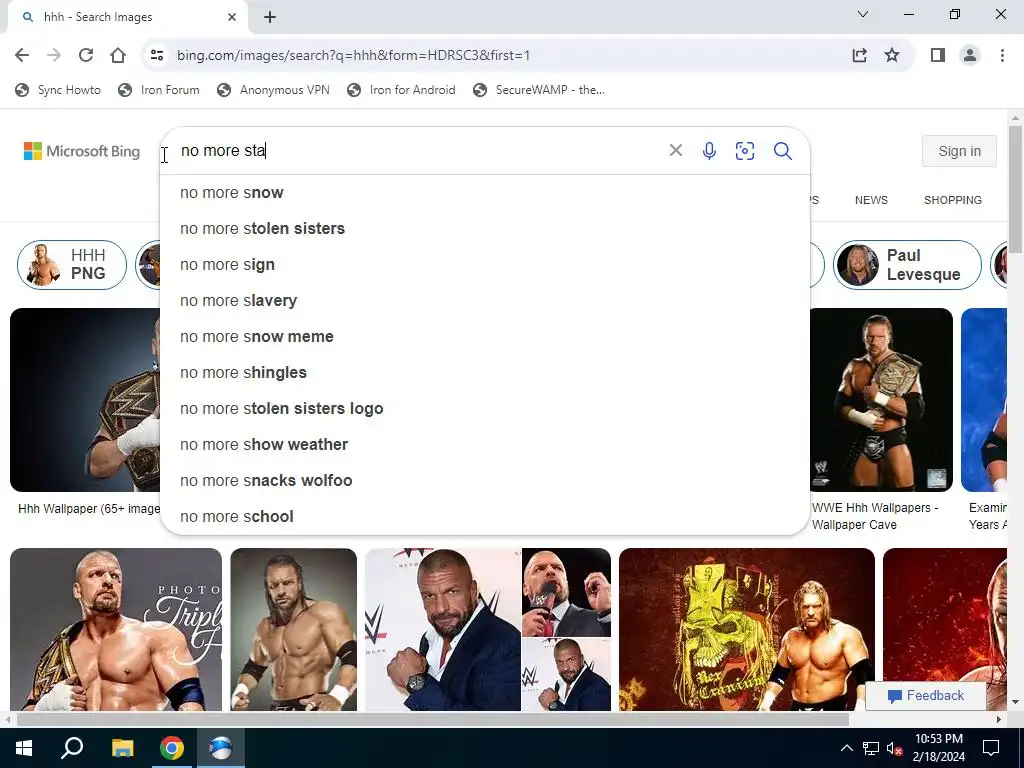Image resolution: width=1024 pixels, height=768 pixels.
Task: Switch to SHOPPING tab
Action: [x=953, y=200]
